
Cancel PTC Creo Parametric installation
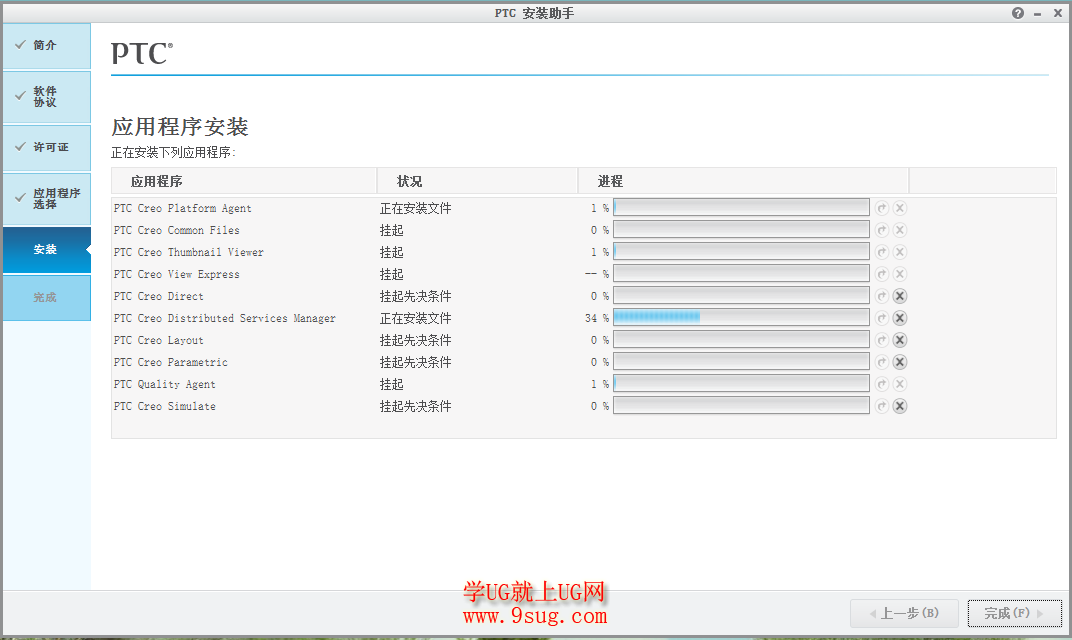click(x=900, y=362)
